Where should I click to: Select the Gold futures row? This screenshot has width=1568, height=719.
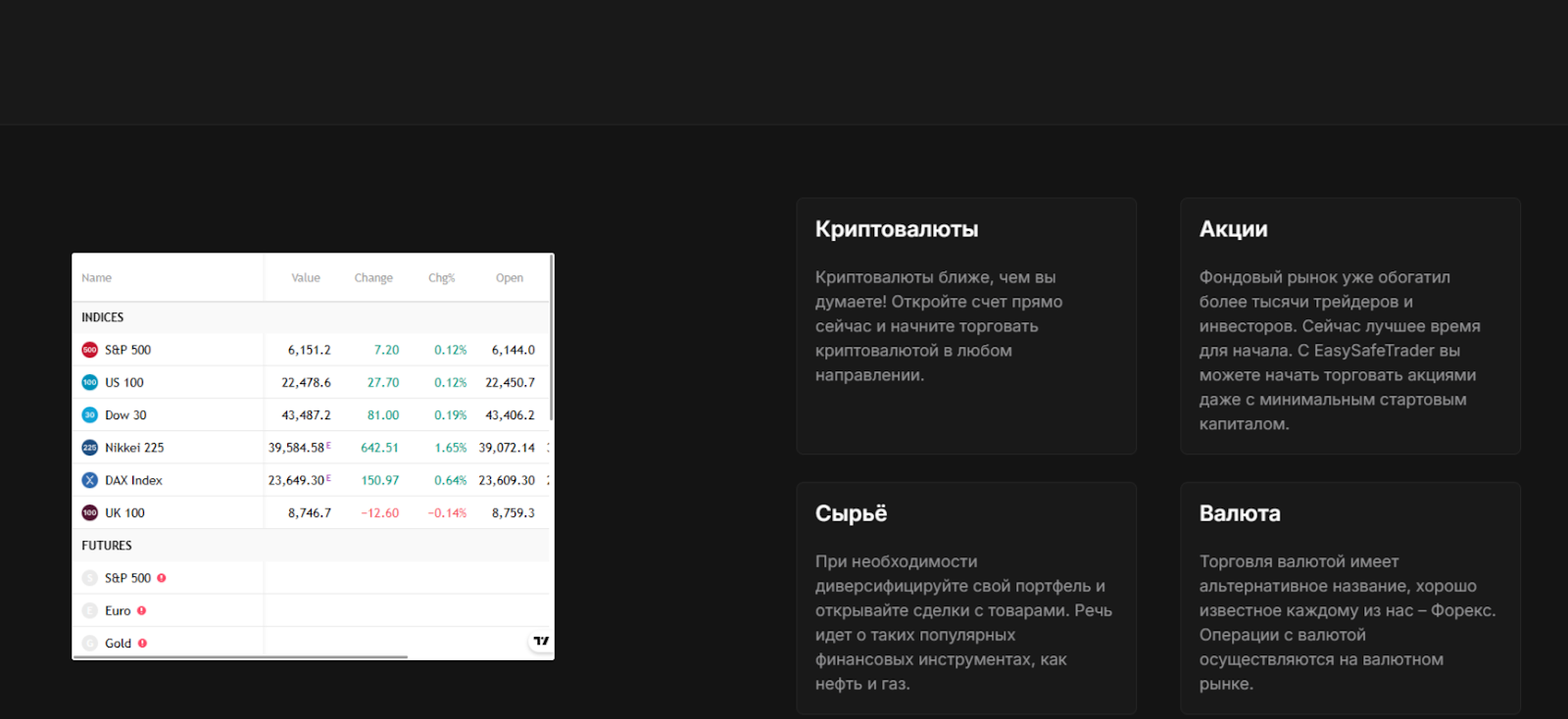coord(313,644)
